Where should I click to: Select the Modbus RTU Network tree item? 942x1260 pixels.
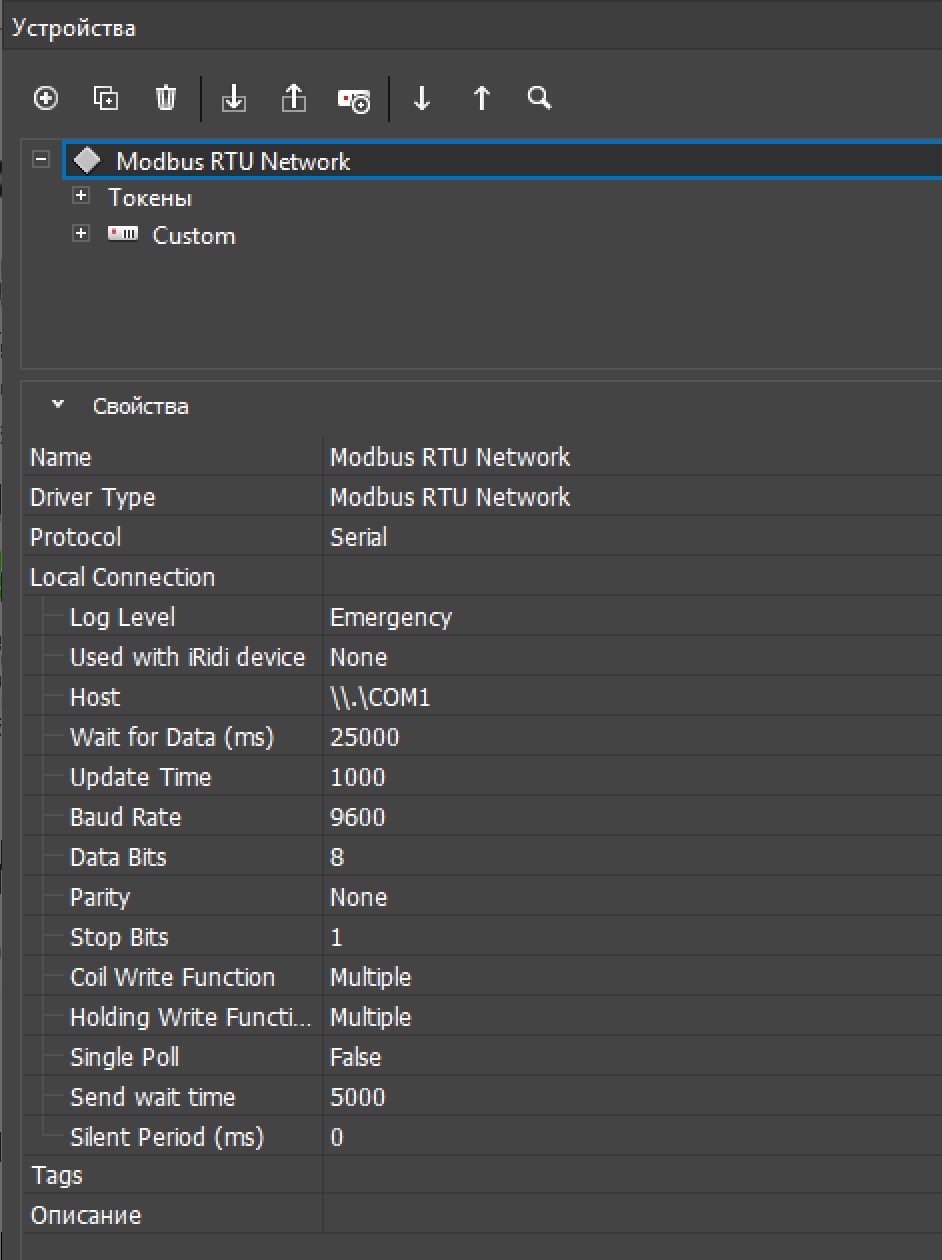click(x=232, y=161)
